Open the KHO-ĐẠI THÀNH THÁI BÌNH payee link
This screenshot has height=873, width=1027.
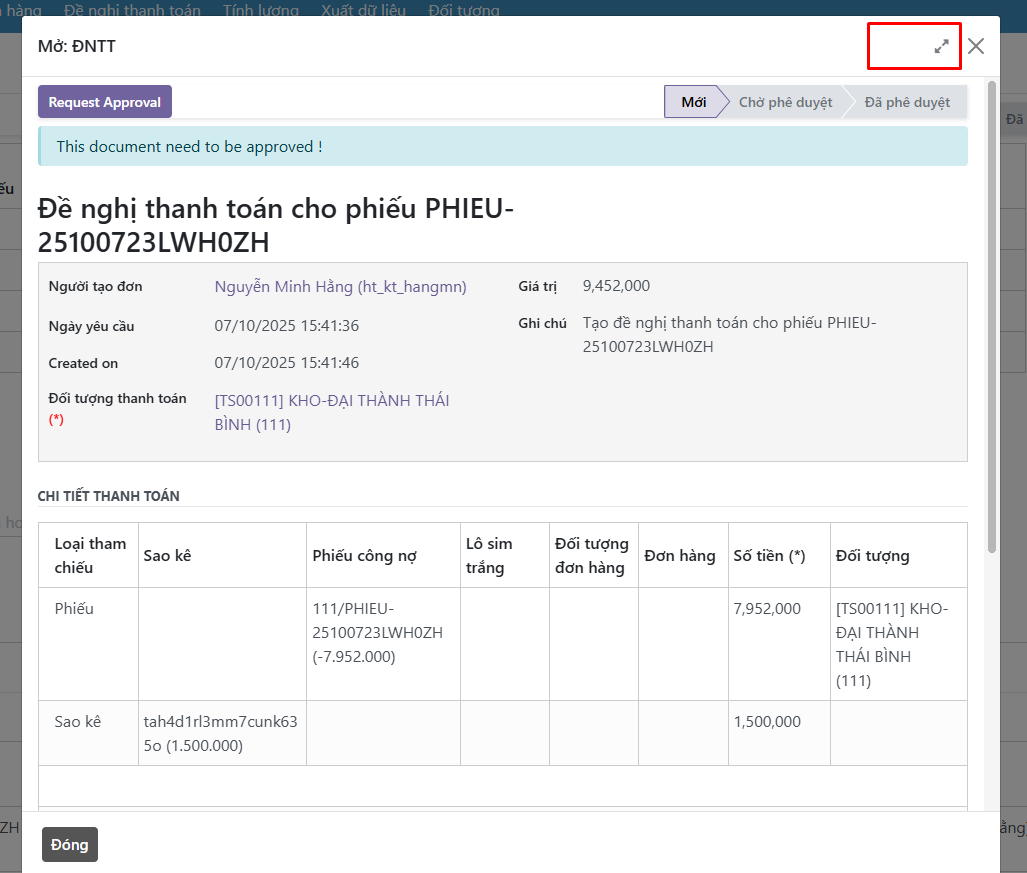coord(331,412)
